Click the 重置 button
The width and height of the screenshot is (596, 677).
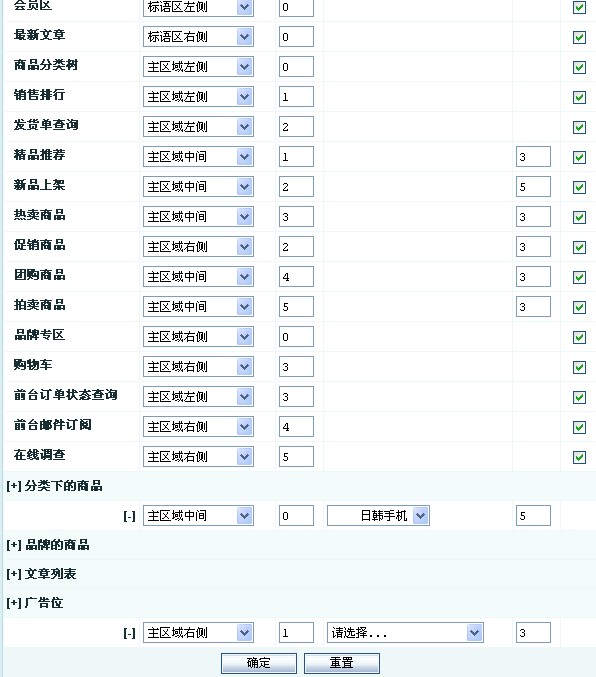click(x=342, y=663)
